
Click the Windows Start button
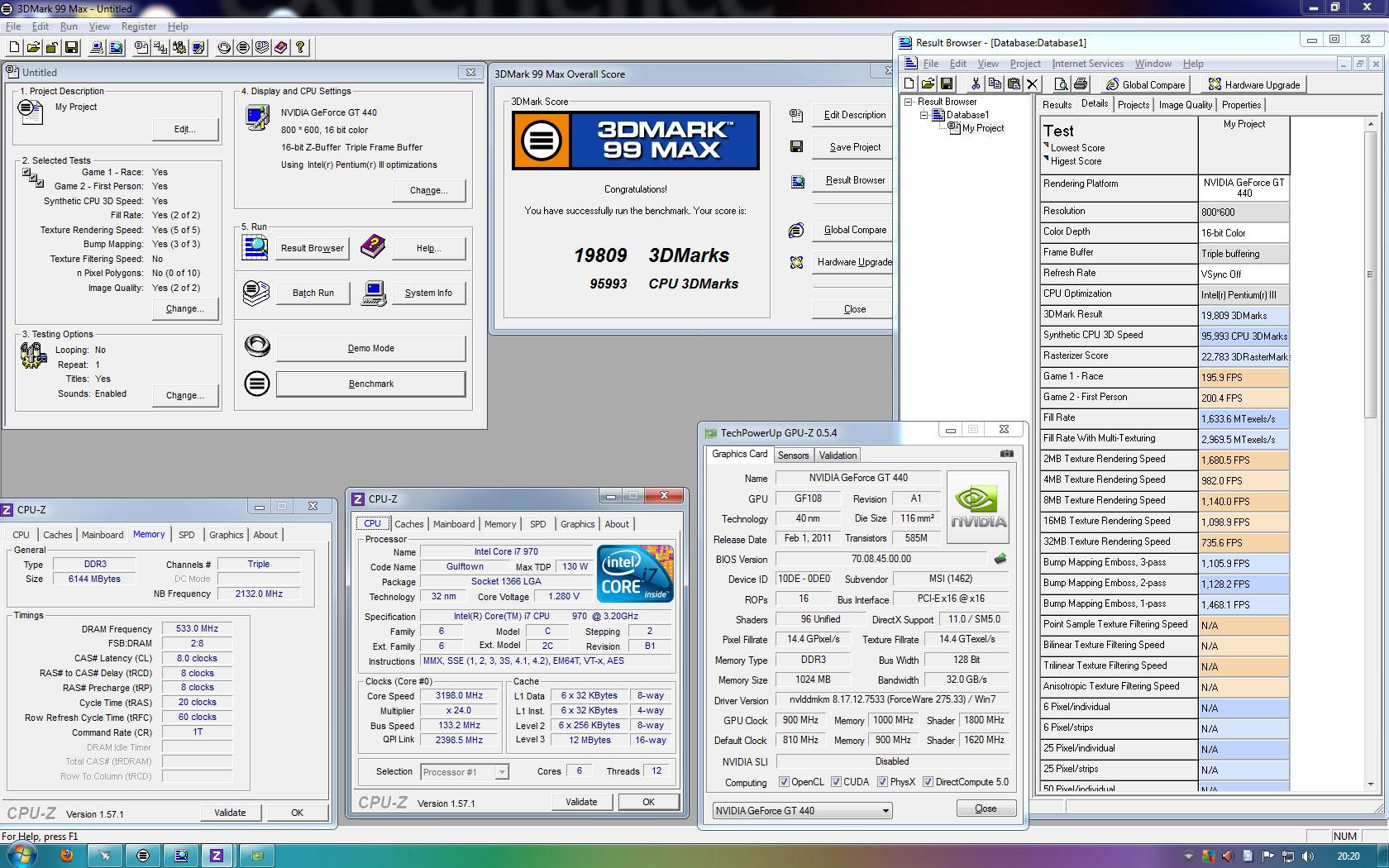click(x=20, y=856)
